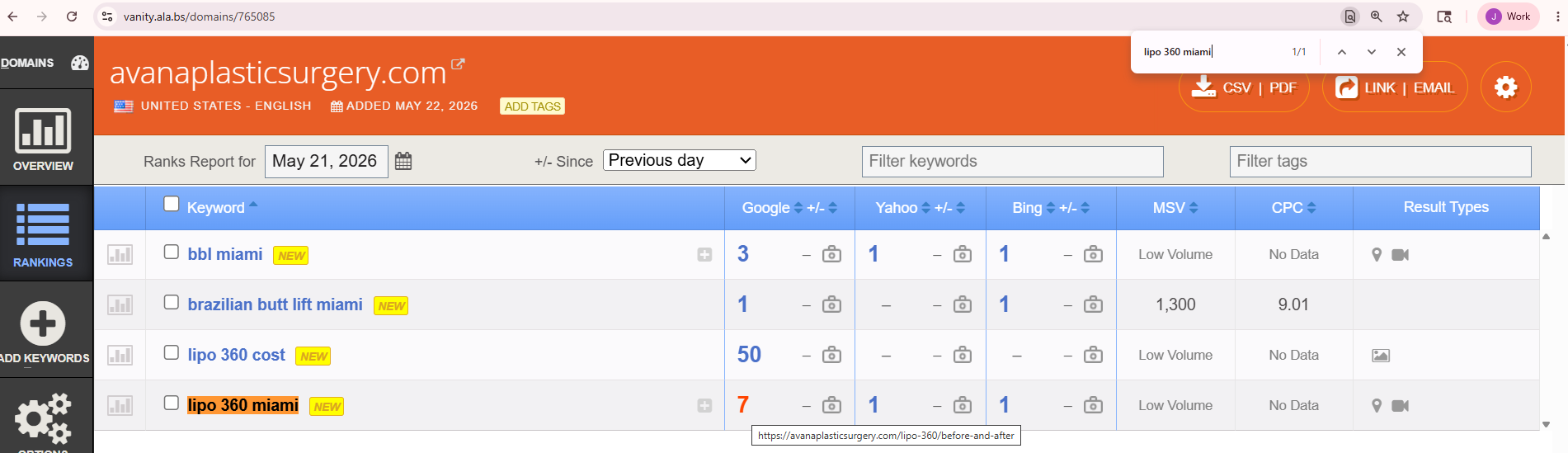Open the bbl miami keyword link

[x=225, y=254]
